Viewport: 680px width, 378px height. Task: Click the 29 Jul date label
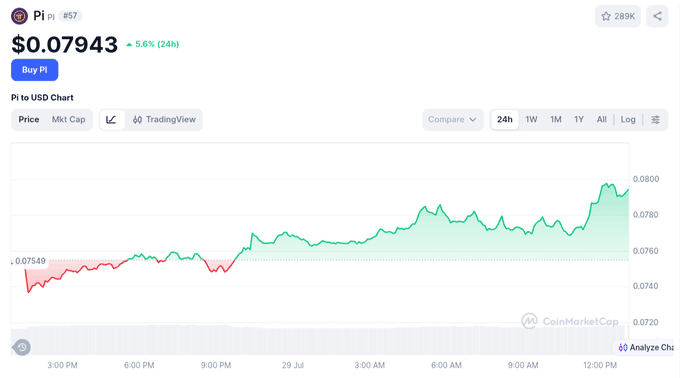click(293, 365)
